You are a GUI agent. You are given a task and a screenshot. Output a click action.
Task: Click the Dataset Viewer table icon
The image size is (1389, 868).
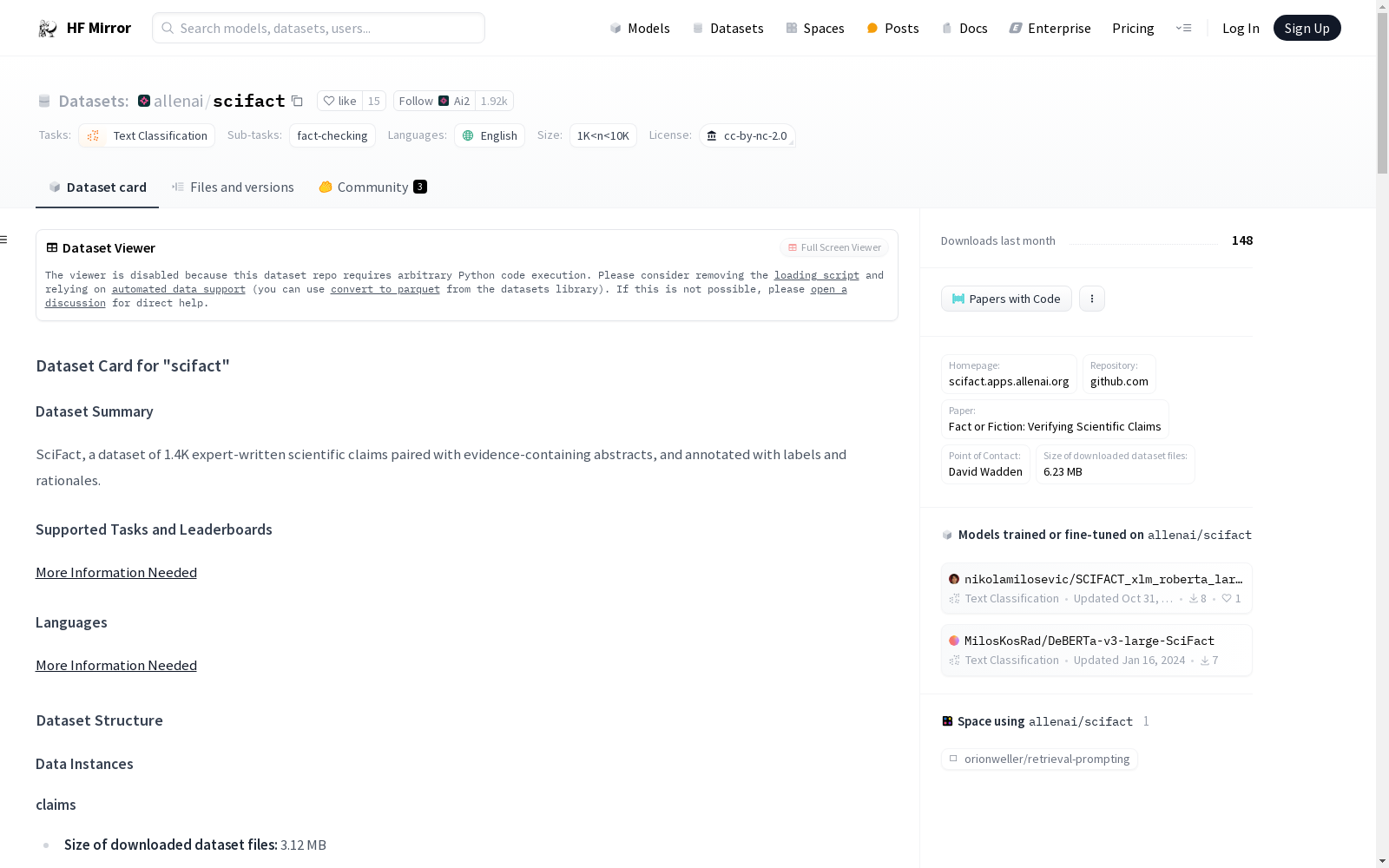click(x=52, y=247)
